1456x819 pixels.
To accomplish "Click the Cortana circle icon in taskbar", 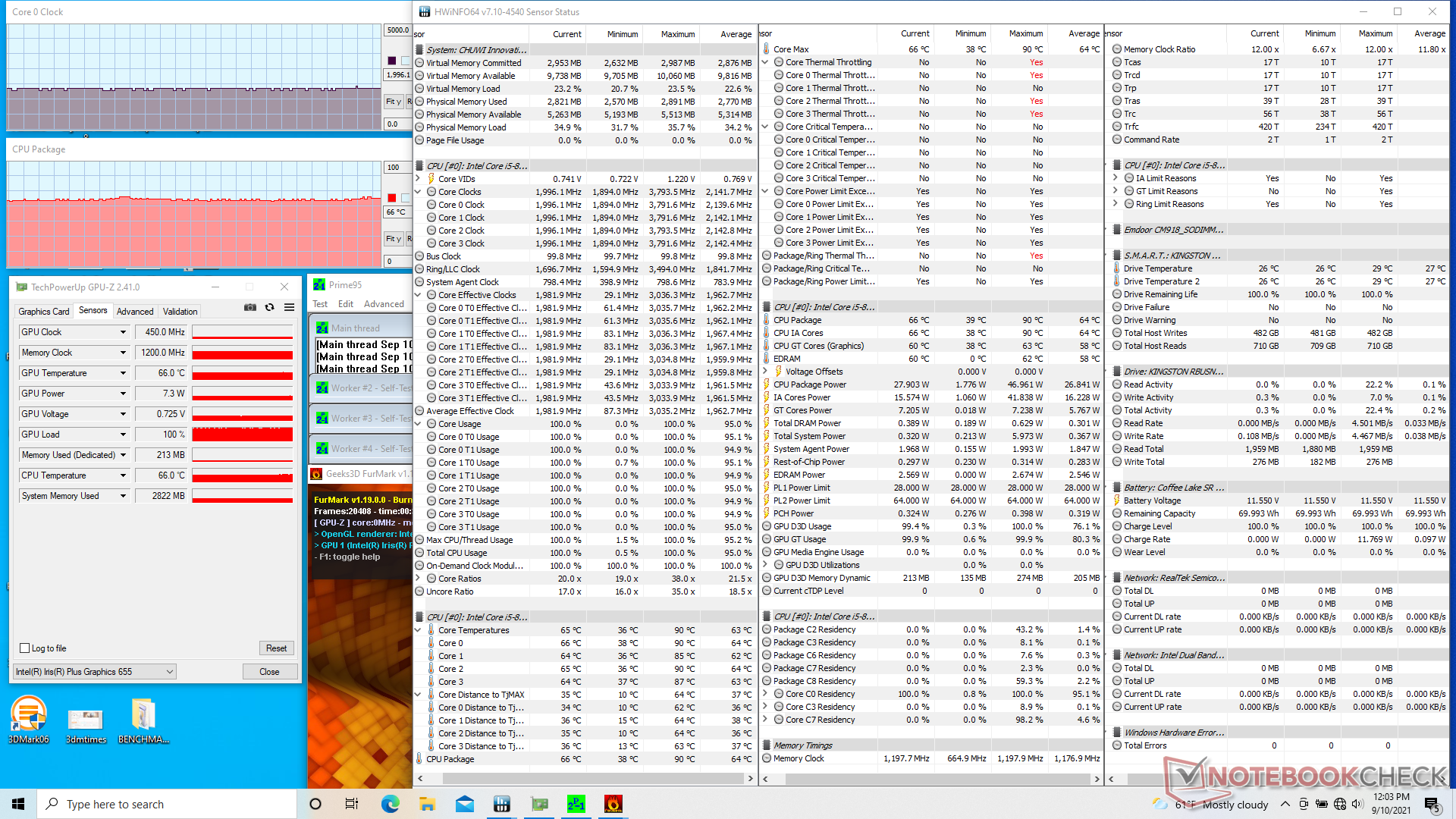I will pyautogui.click(x=315, y=804).
